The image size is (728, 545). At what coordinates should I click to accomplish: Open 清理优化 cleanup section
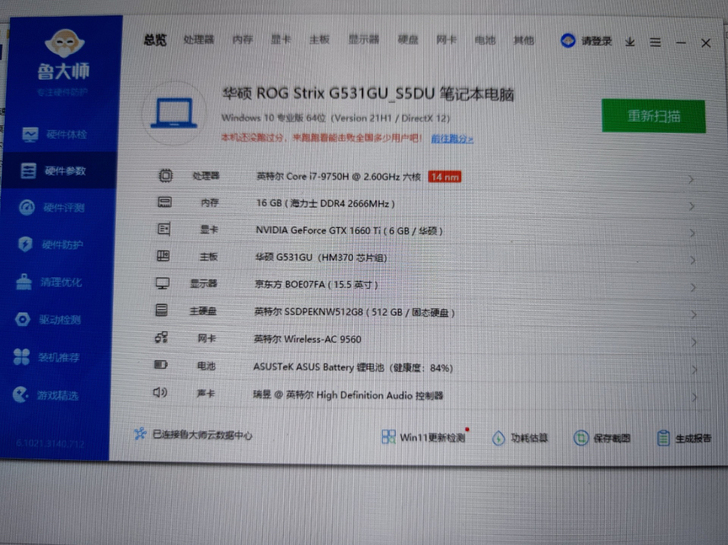49,282
